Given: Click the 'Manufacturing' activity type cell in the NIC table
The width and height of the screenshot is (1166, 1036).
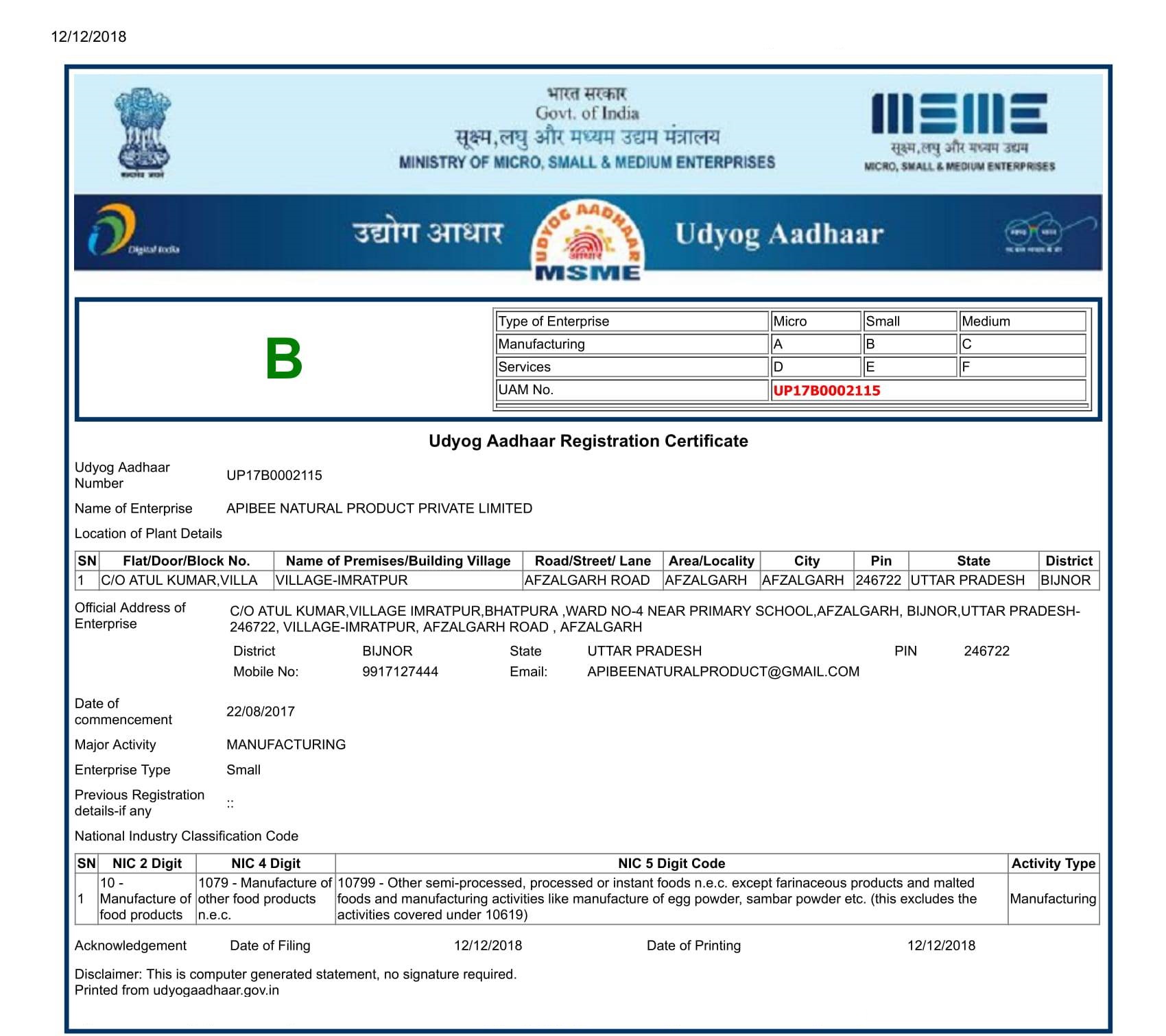Looking at the screenshot, I should tap(1054, 899).
